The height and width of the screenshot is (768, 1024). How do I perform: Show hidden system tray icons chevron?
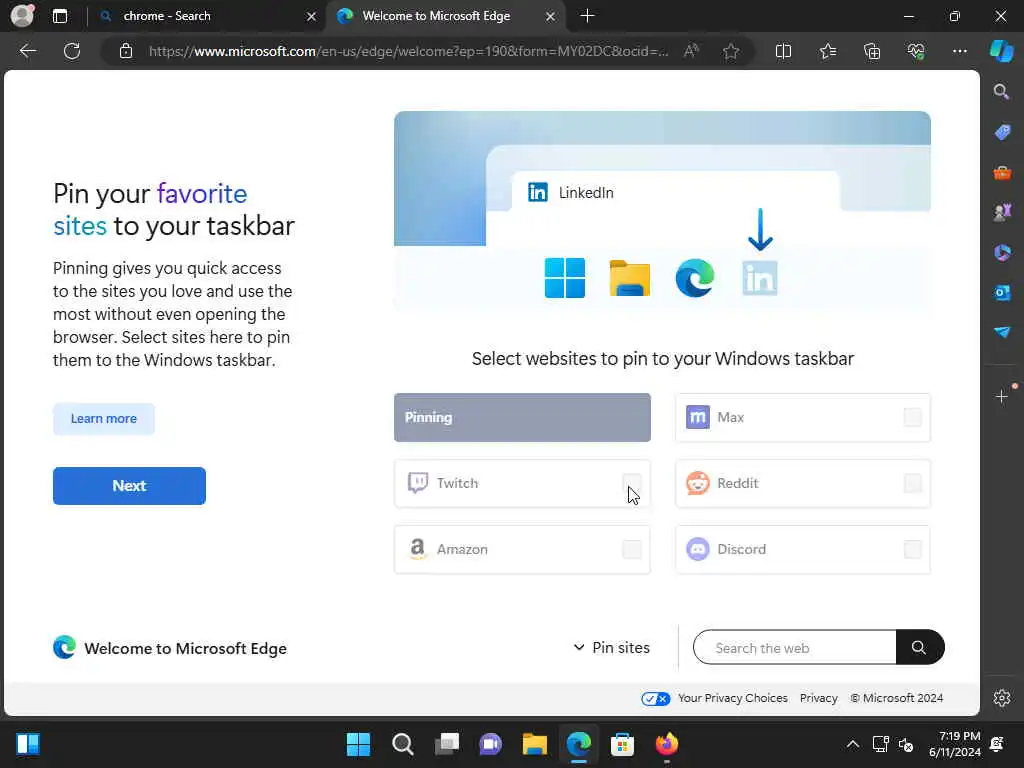pyautogui.click(x=853, y=744)
